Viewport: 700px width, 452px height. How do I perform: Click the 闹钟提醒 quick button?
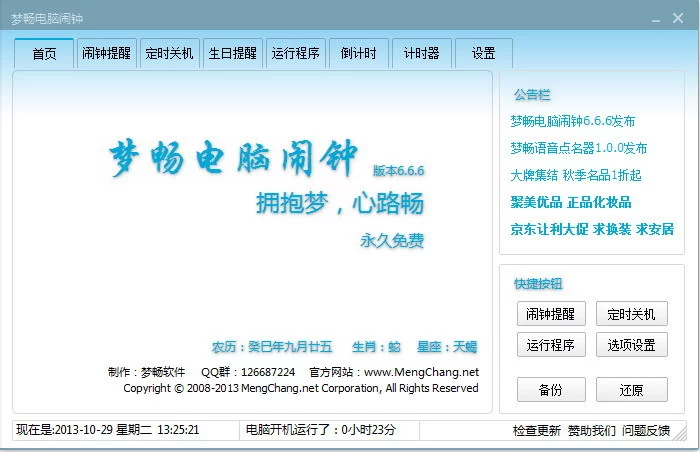click(551, 314)
